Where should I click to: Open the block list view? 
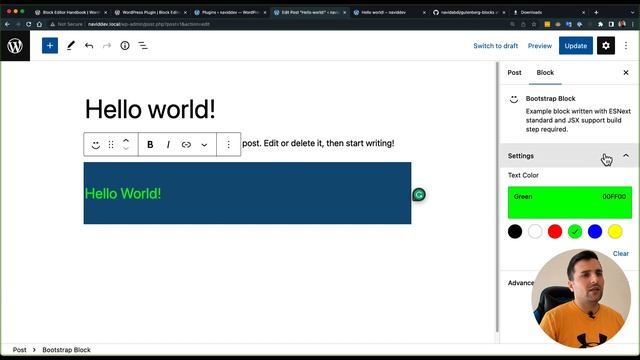143,46
